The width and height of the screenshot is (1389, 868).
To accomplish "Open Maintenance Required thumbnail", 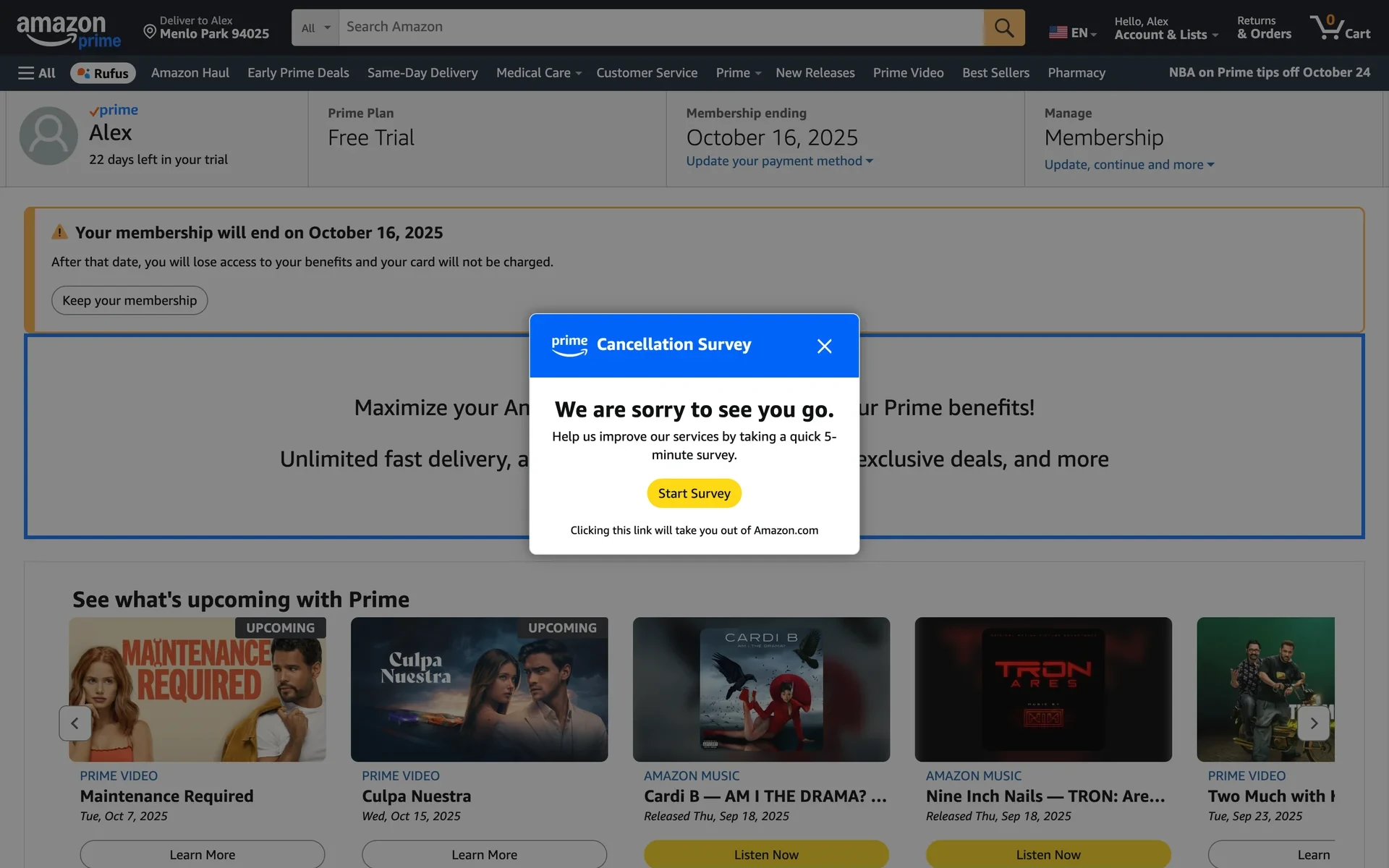I will (197, 689).
